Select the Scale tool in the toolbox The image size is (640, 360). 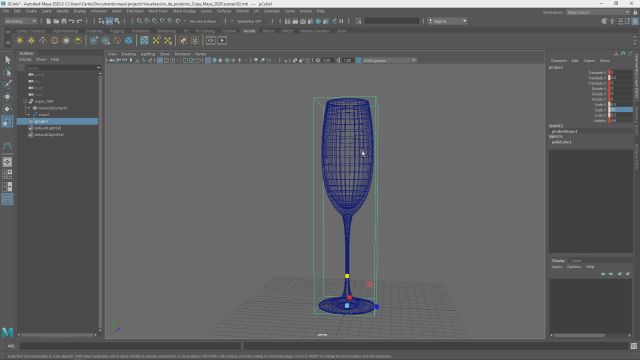coord(7,121)
